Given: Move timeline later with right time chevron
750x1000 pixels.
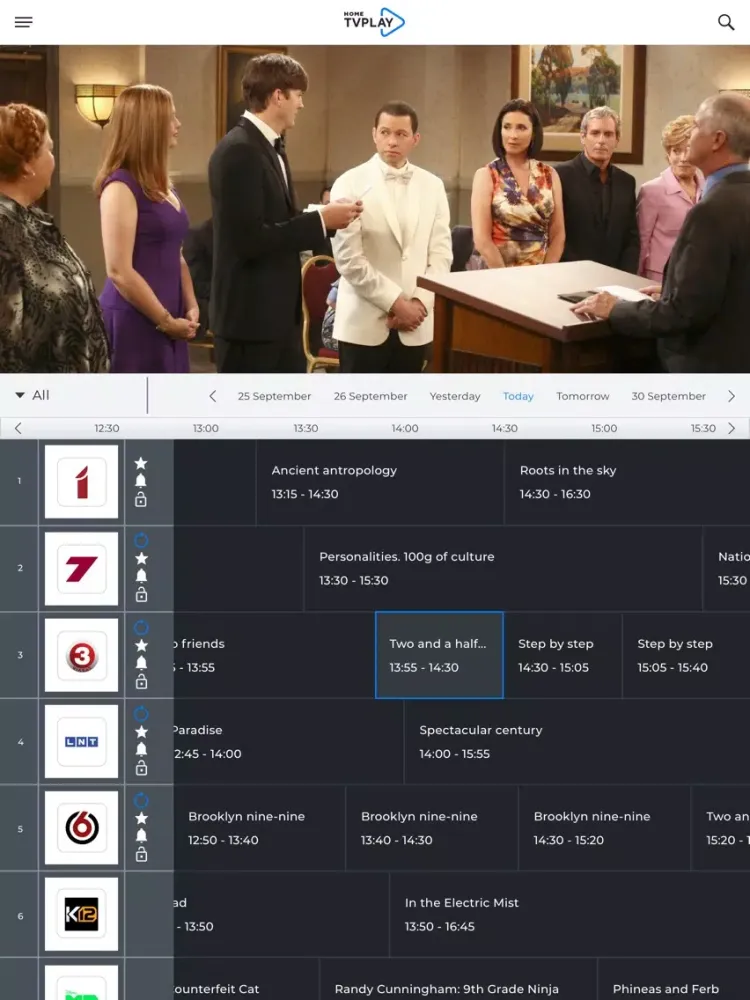Looking at the screenshot, I should click(731, 428).
